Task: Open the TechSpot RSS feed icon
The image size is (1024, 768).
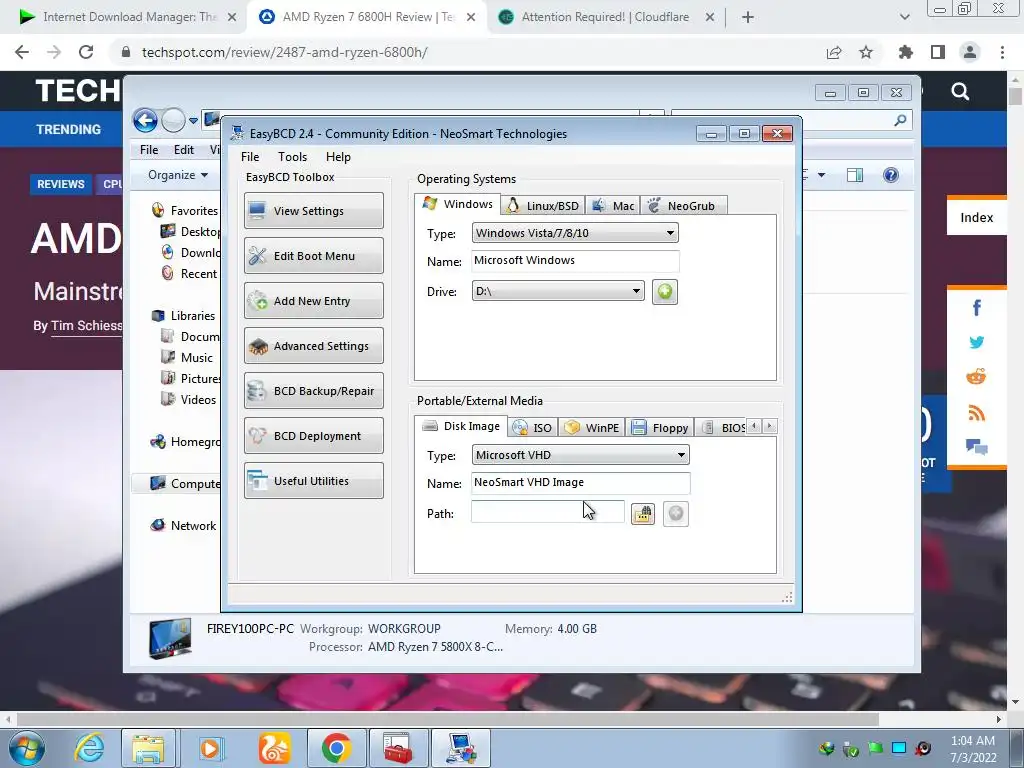Action: point(976,413)
